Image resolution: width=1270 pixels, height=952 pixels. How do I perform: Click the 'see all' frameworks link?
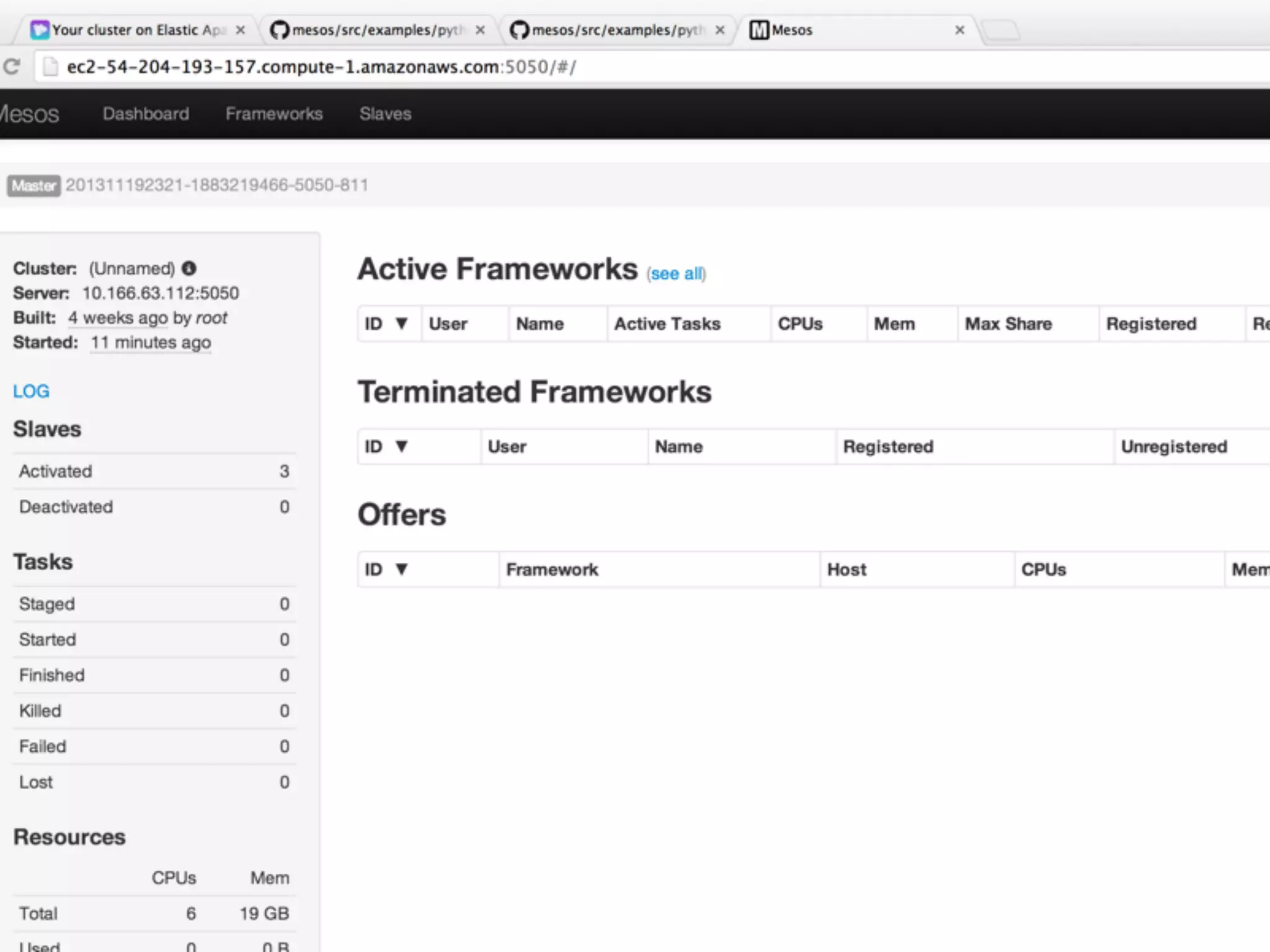(677, 273)
